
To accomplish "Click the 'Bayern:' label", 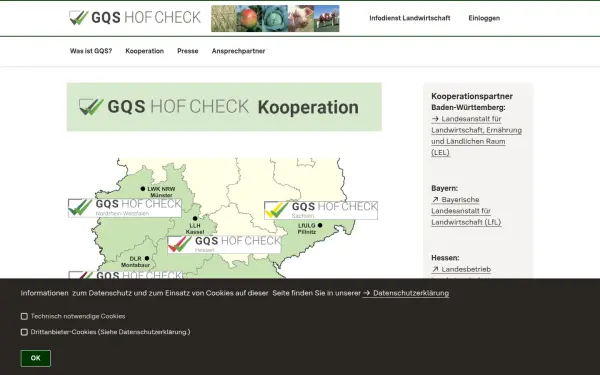I will 444,188.
